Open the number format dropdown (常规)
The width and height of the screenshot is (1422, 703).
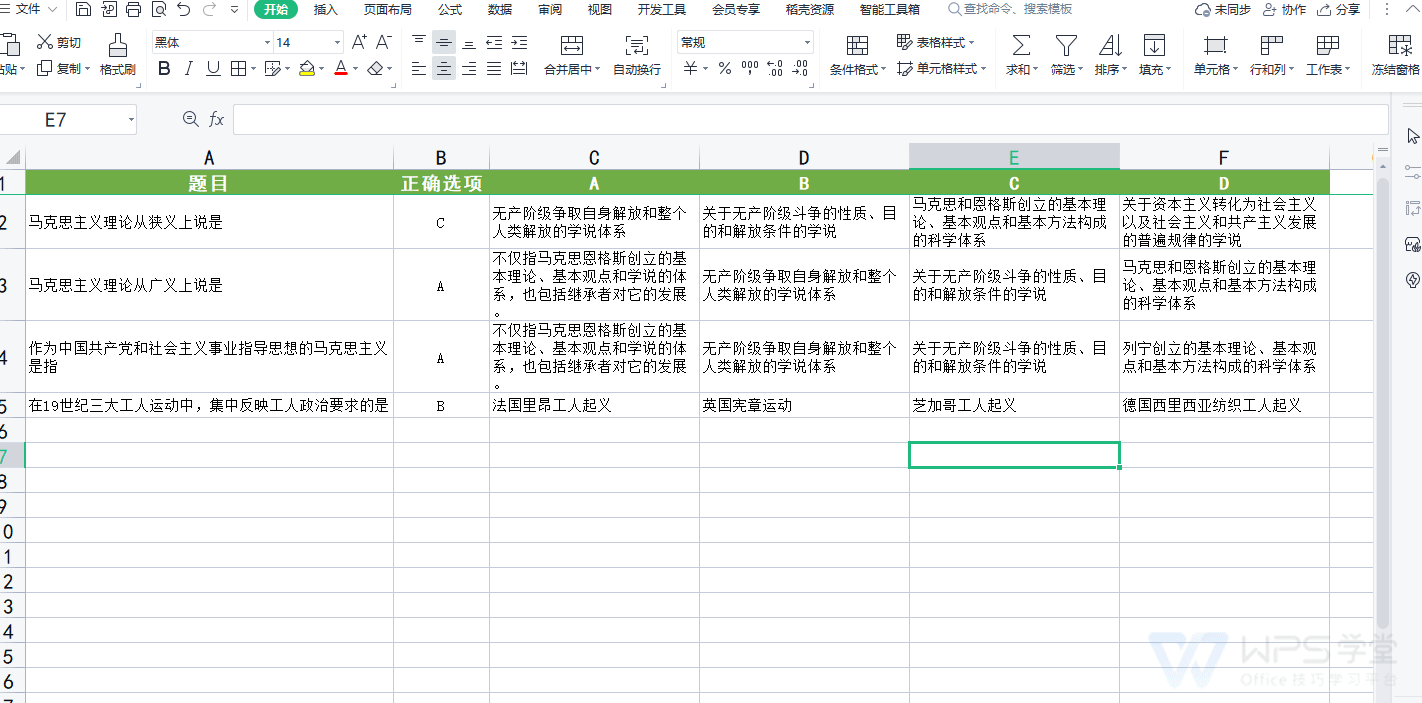pyautogui.click(x=807, y=42)
